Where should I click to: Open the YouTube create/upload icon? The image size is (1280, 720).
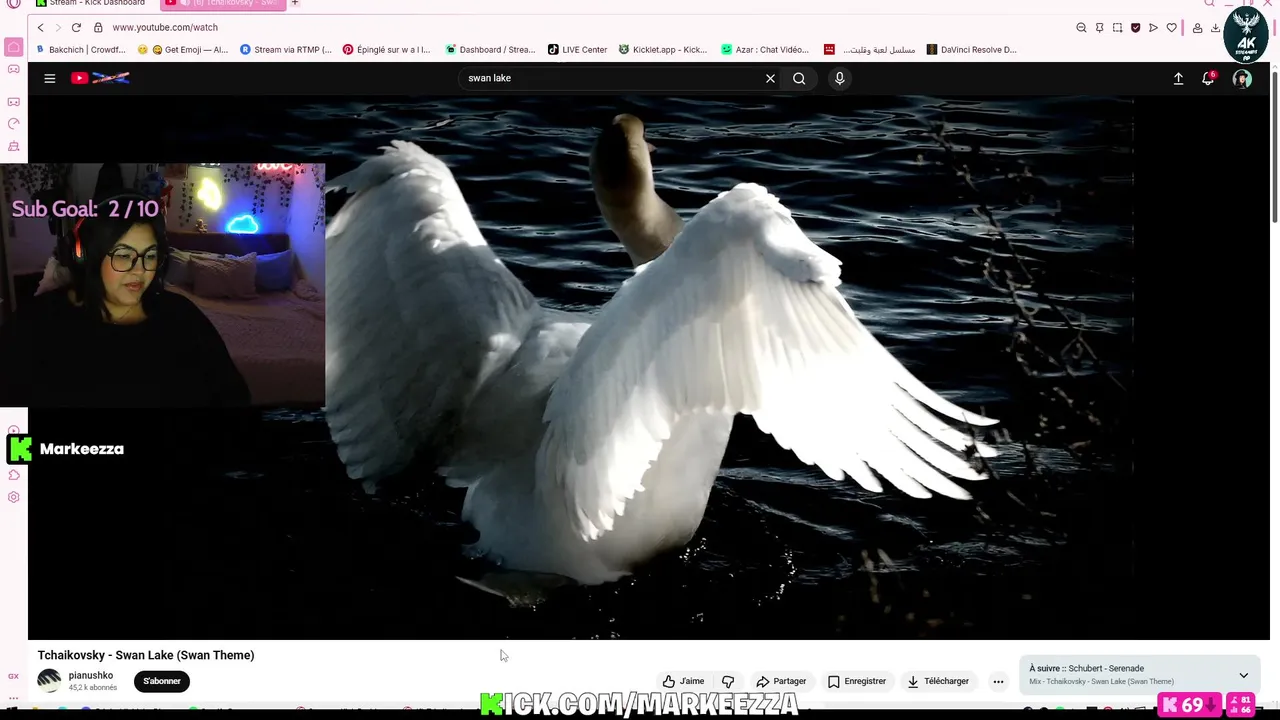pyautogui.click(x=1178, y=78)
